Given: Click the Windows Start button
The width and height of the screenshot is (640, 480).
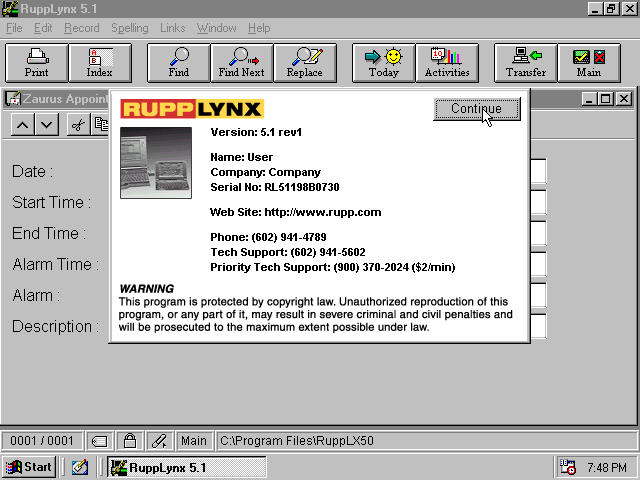Looking at the screenshot, I should pyautogui.click(x=29, y=467).
